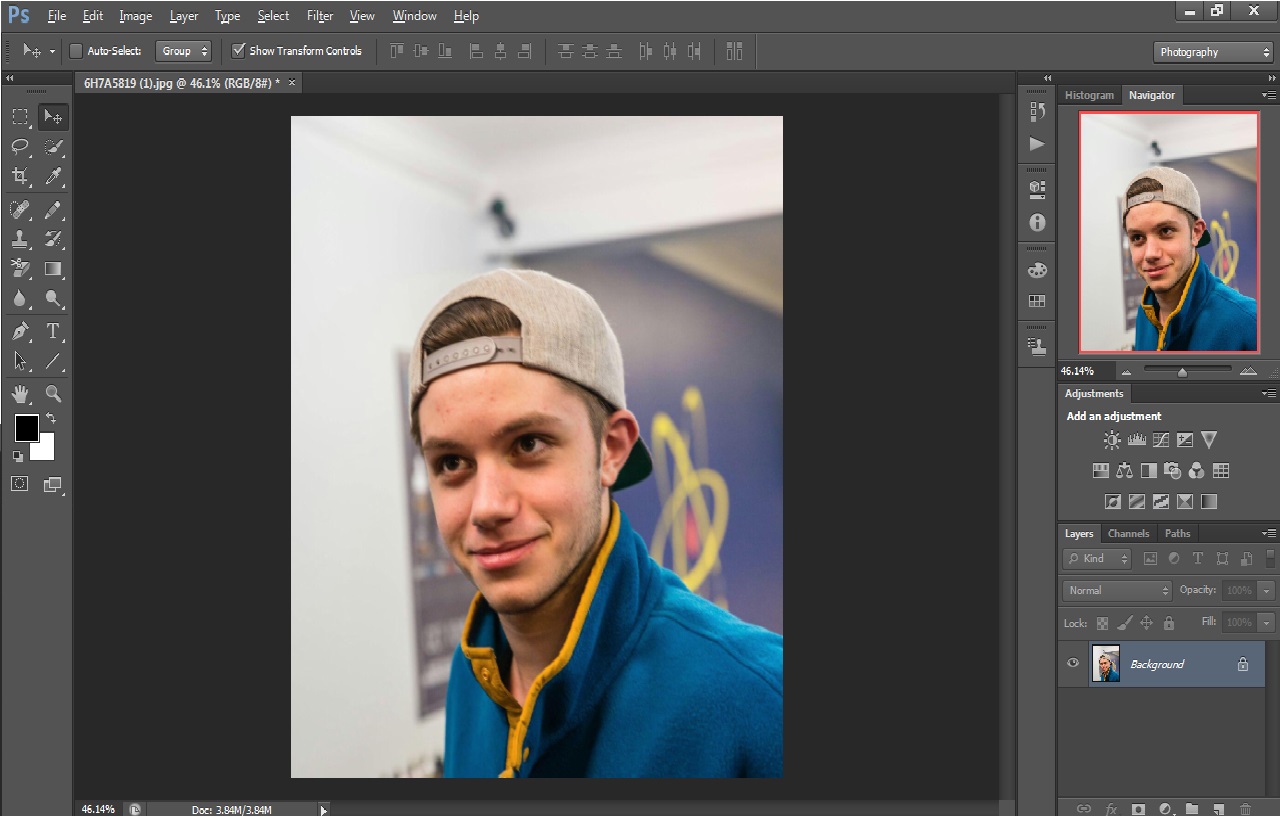Viewport: 1280px width, 816px height.
Task: Uncheck Show Transform Controls
Action: (238, 50)
